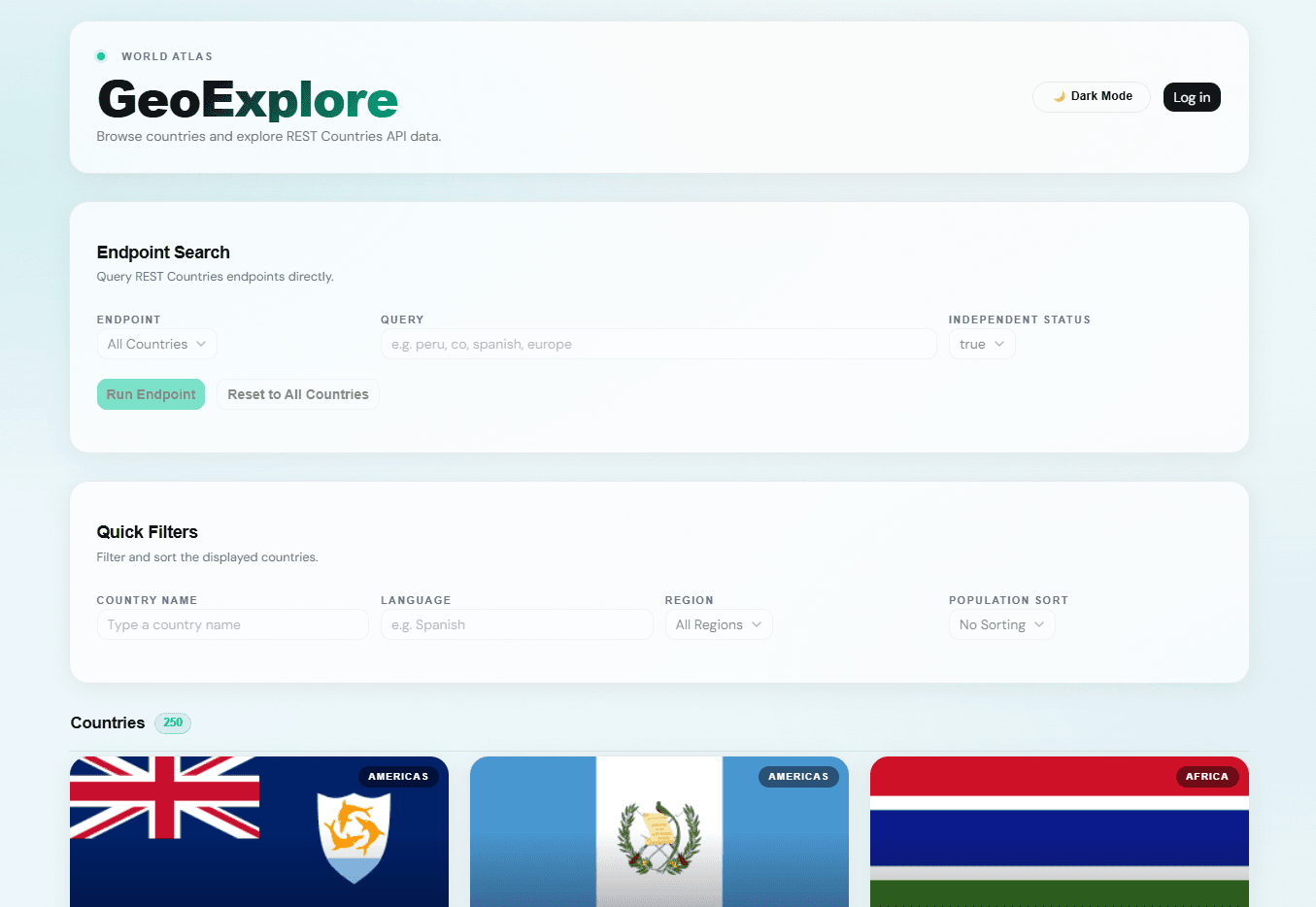Open the Guatemala flag country card

click(x=659, y=832)
